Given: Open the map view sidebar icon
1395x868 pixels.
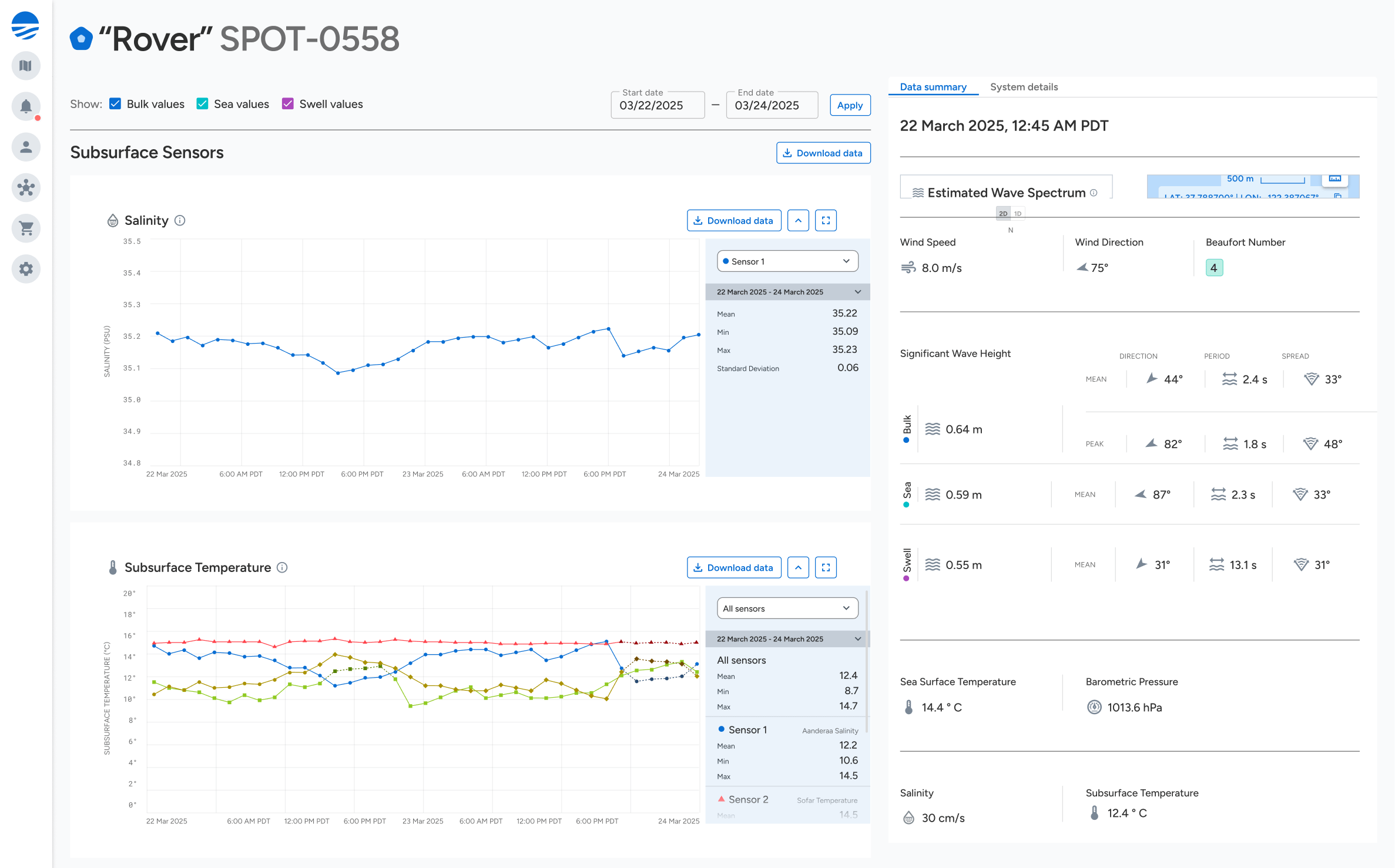Looking at the screenshot, I should [x=26, y=66].
